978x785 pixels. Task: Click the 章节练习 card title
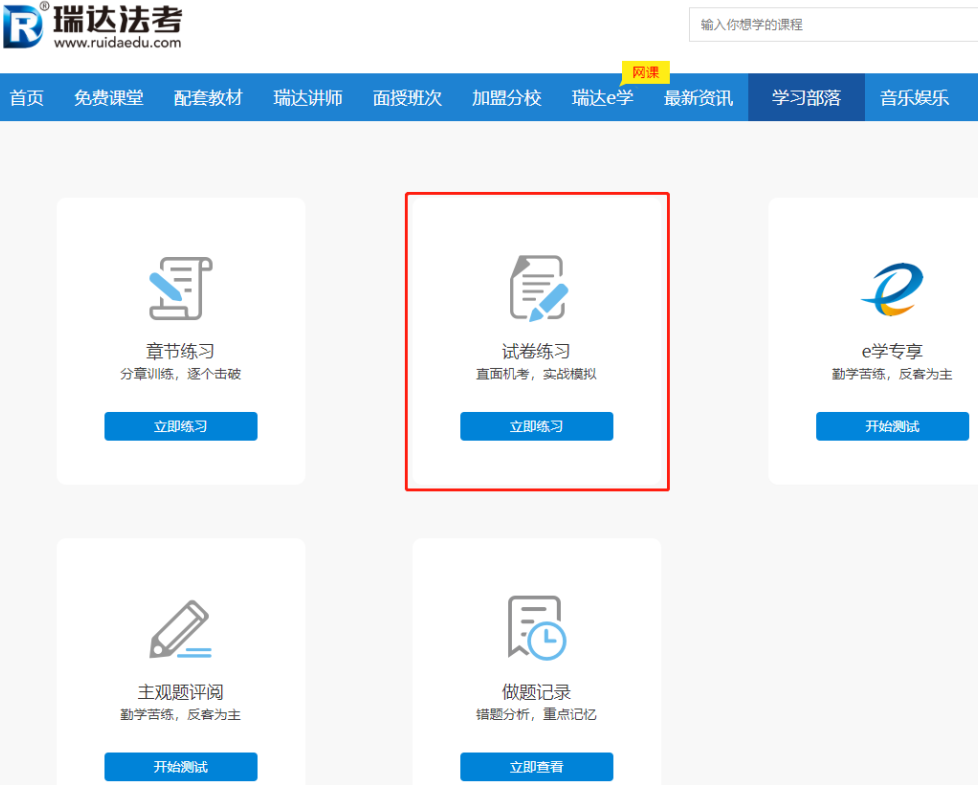[x=180, y=351]
